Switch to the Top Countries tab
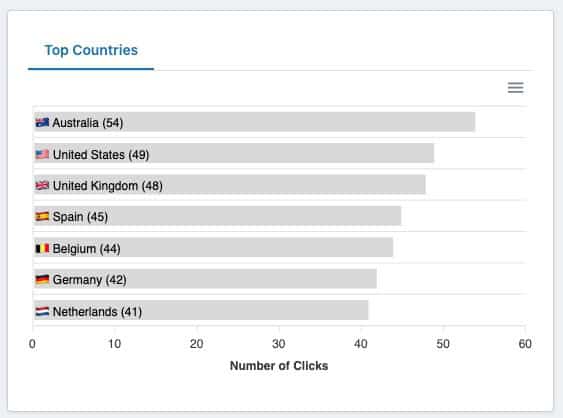The image size is (563, 418). [91, 50]
